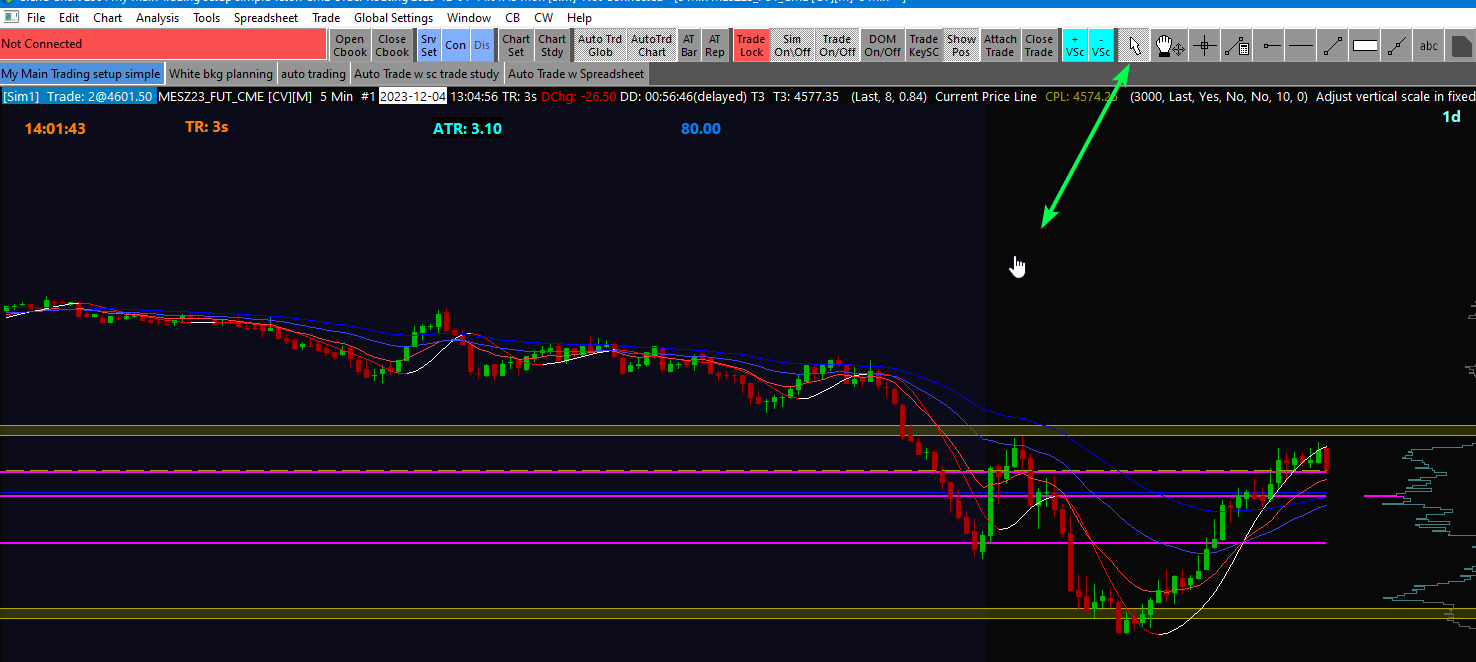The width and height of the screenshot is (1476, 662).
Task: Open the Help menu
Action: coord(579,17)
